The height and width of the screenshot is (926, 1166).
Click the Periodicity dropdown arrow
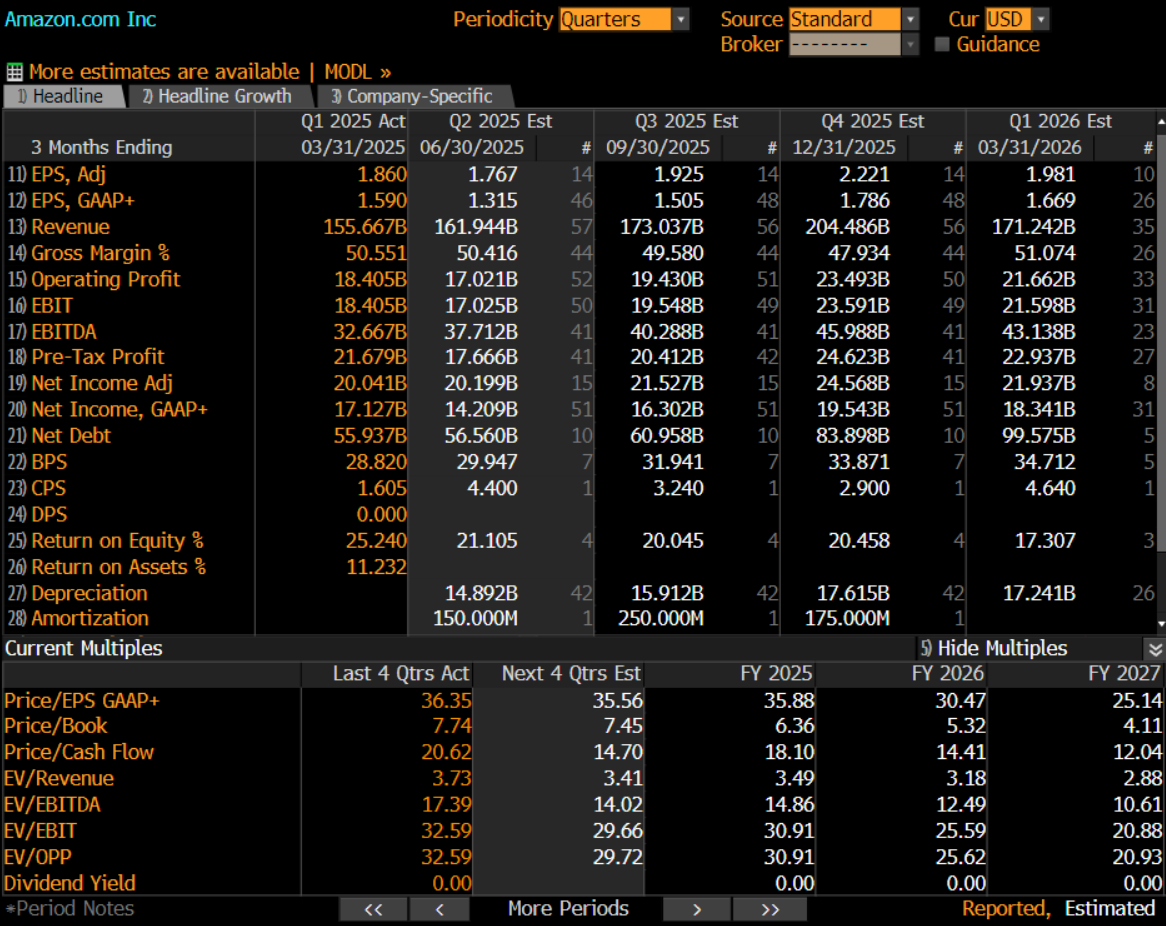point(680,19)
